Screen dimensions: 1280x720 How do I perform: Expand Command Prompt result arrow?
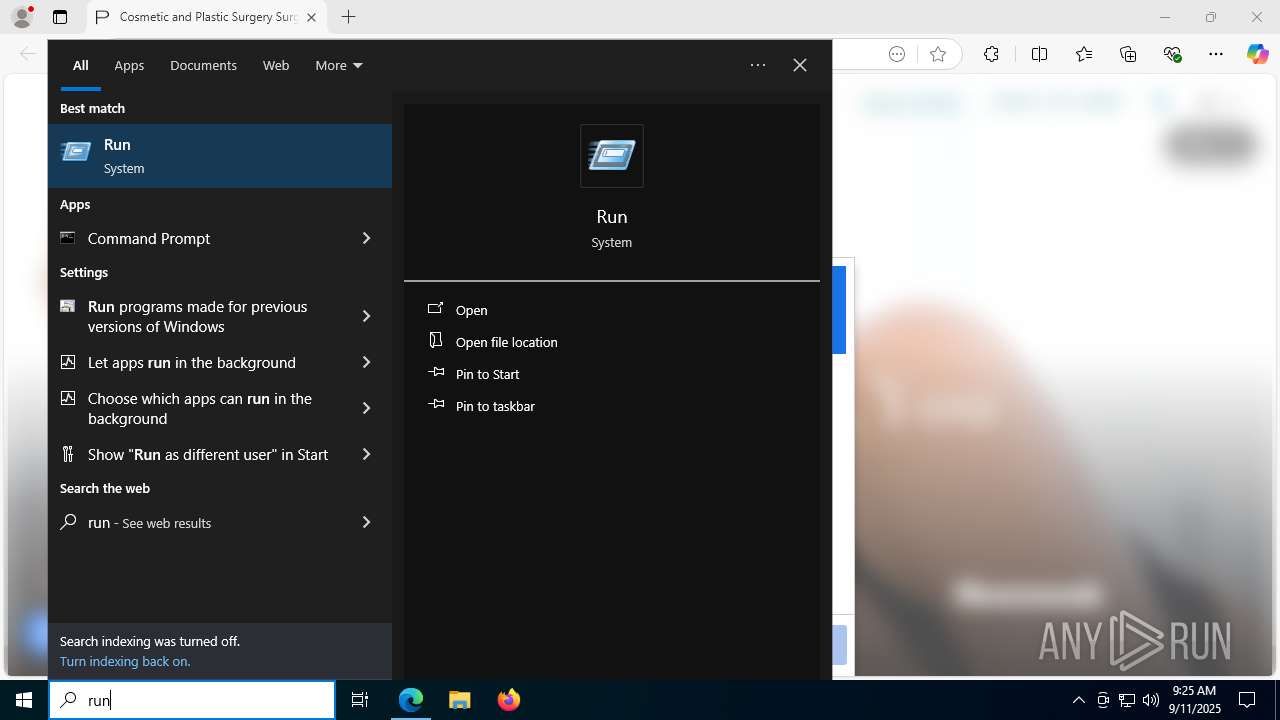(366, 238)
